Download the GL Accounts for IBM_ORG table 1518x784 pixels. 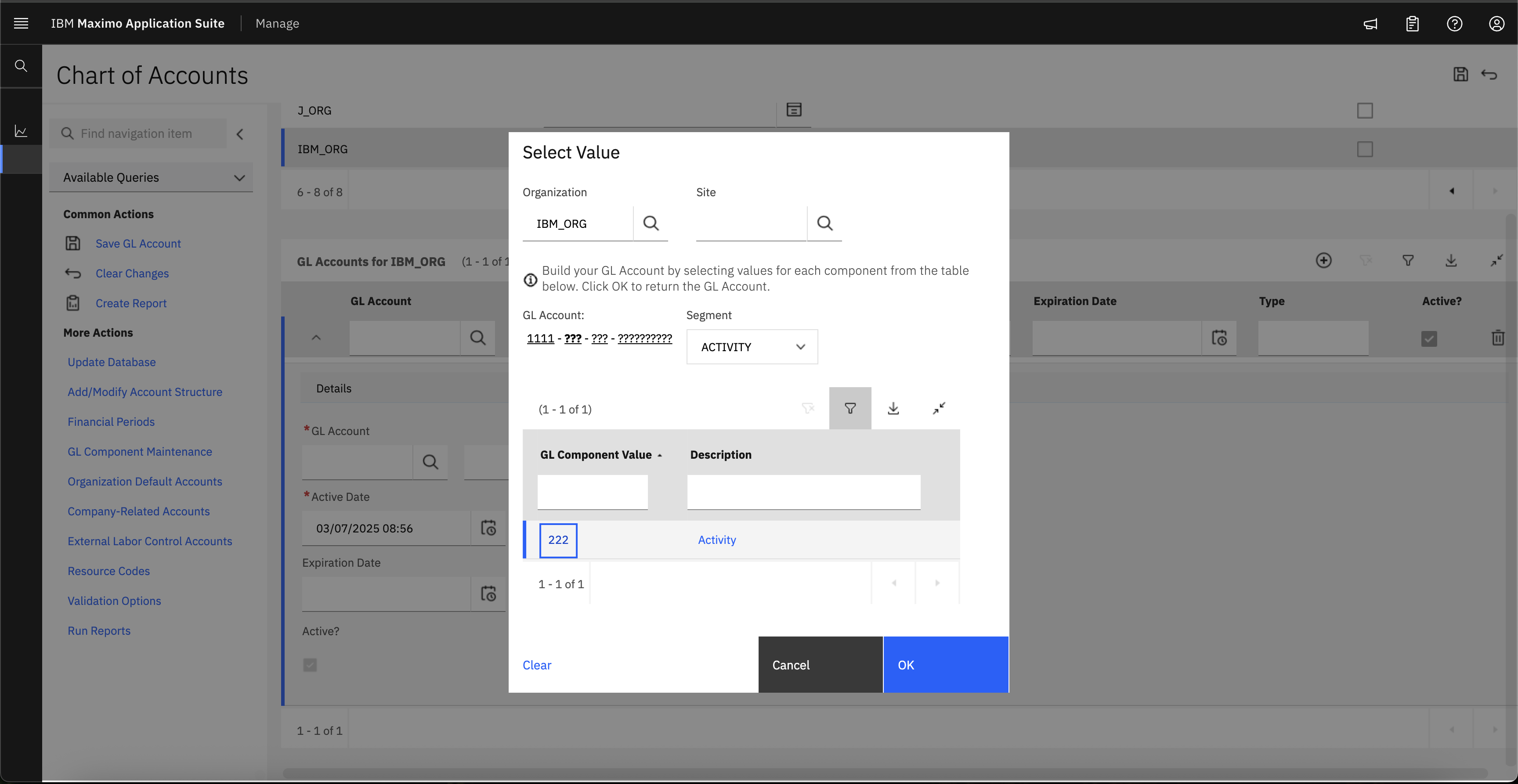(x=1451, y=260)
